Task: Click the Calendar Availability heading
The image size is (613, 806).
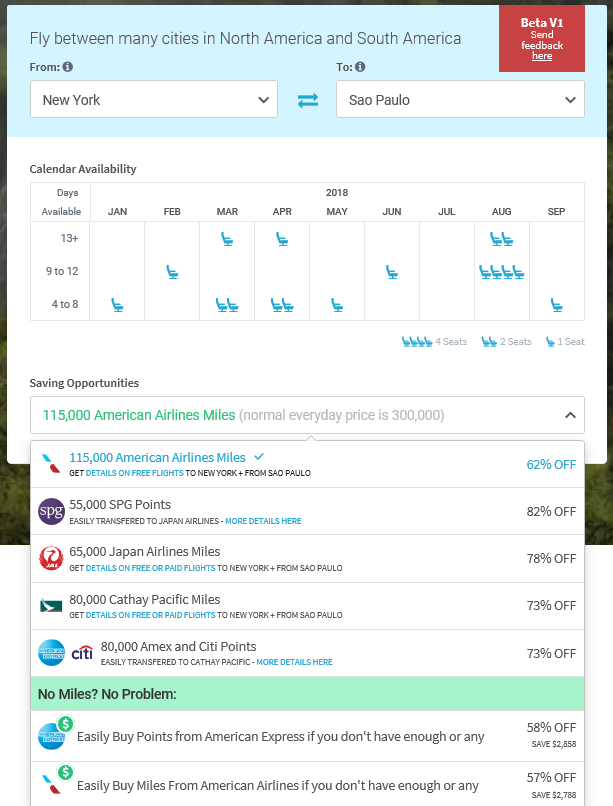Action: [83, 169]
